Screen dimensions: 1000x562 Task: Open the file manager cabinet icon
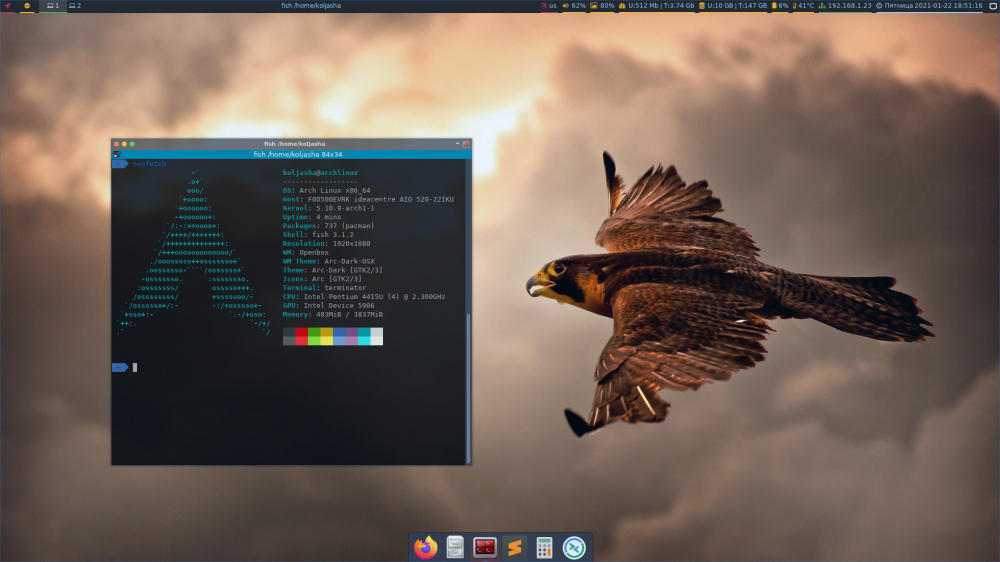point(455,547)
